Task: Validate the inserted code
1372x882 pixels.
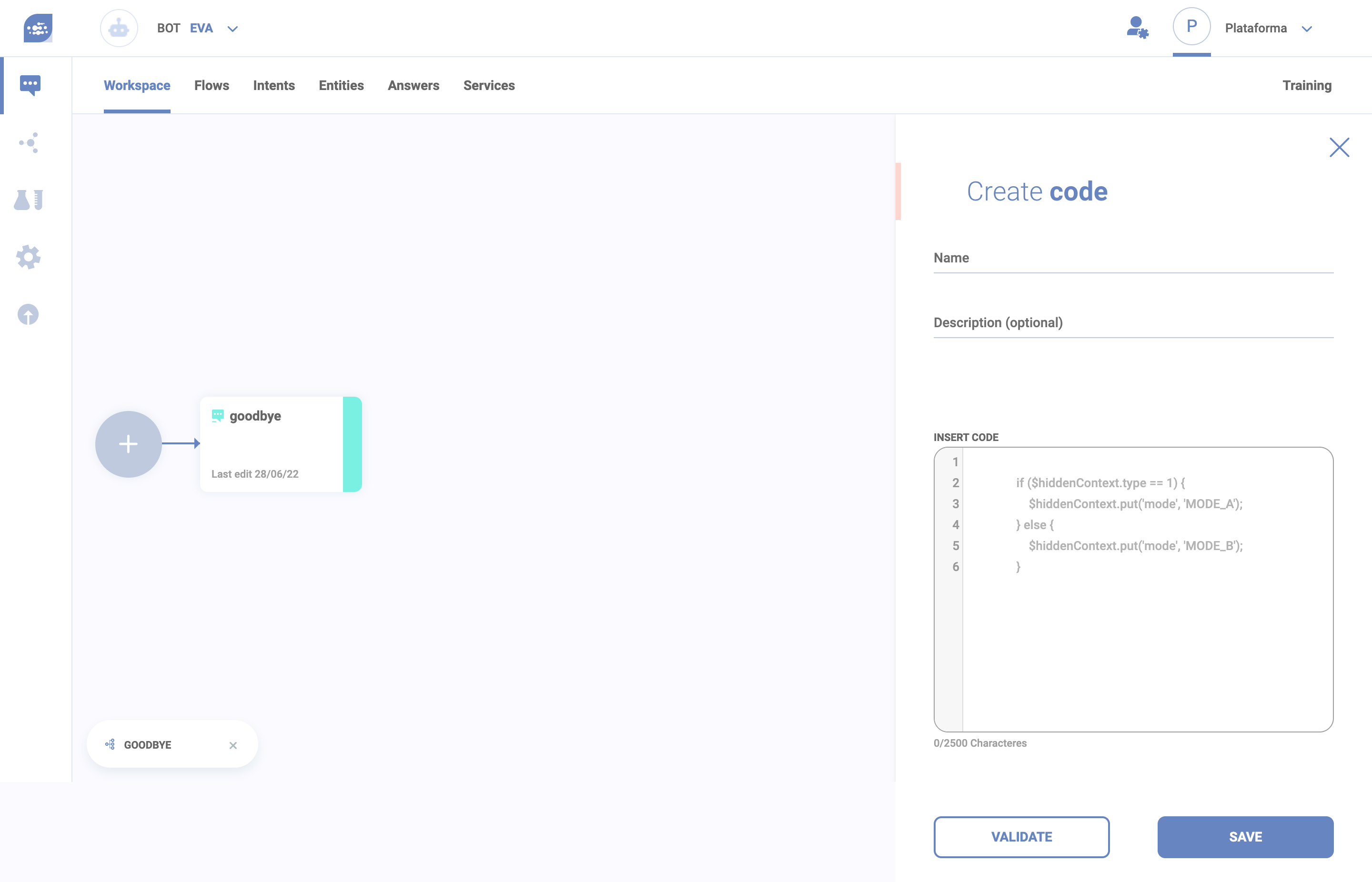Action: click(x=1021, y=837)
